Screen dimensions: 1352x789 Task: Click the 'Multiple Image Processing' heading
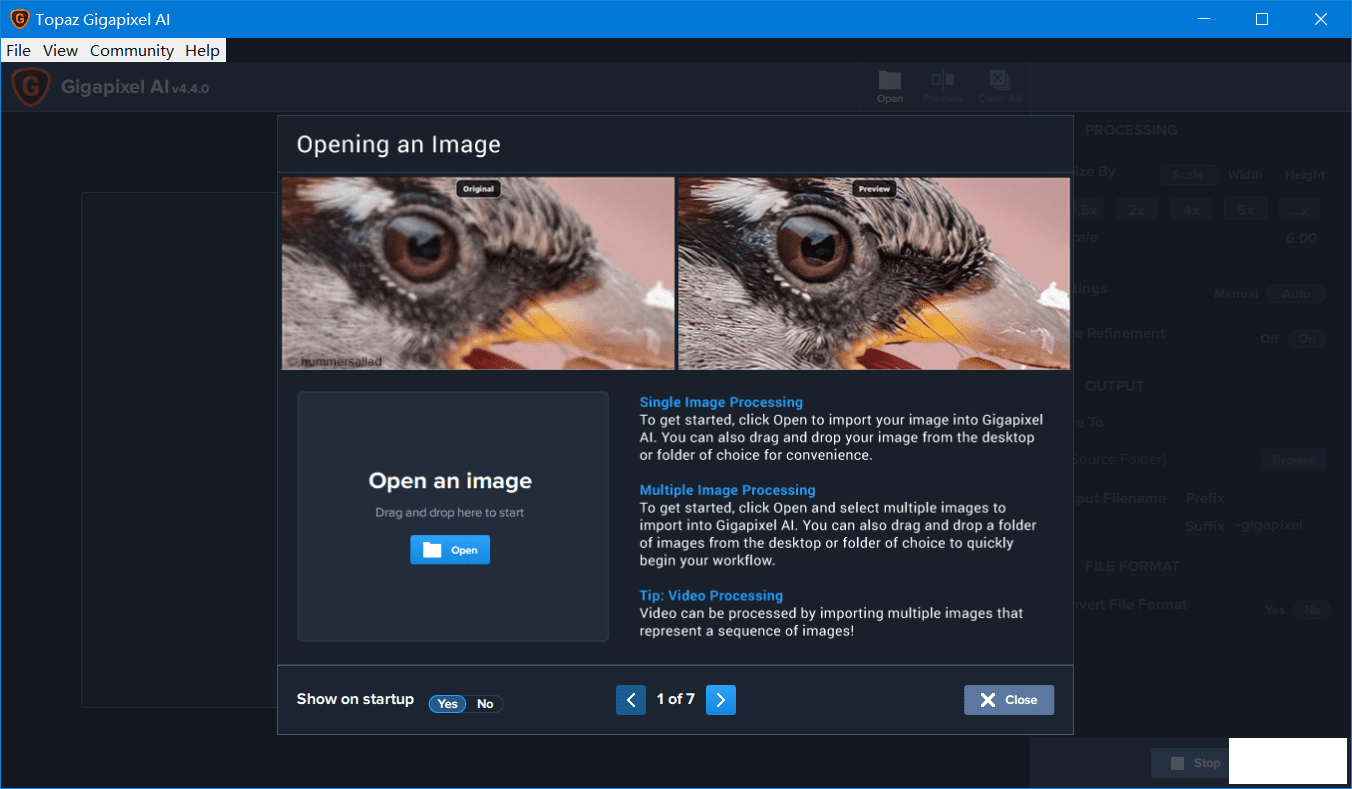(727, 490)
